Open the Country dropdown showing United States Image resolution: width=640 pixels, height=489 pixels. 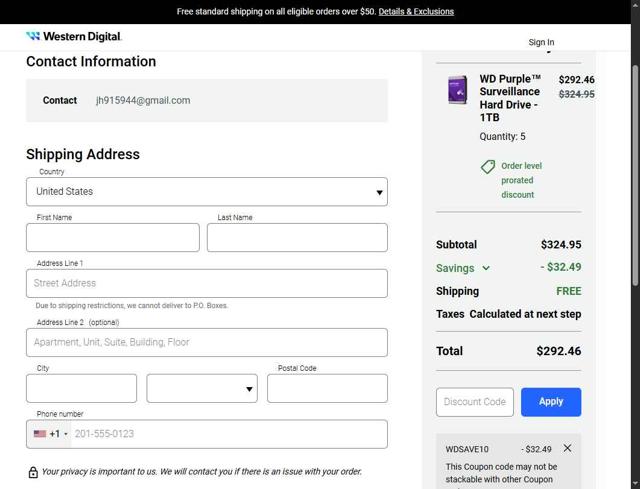[x=207, y=191]
